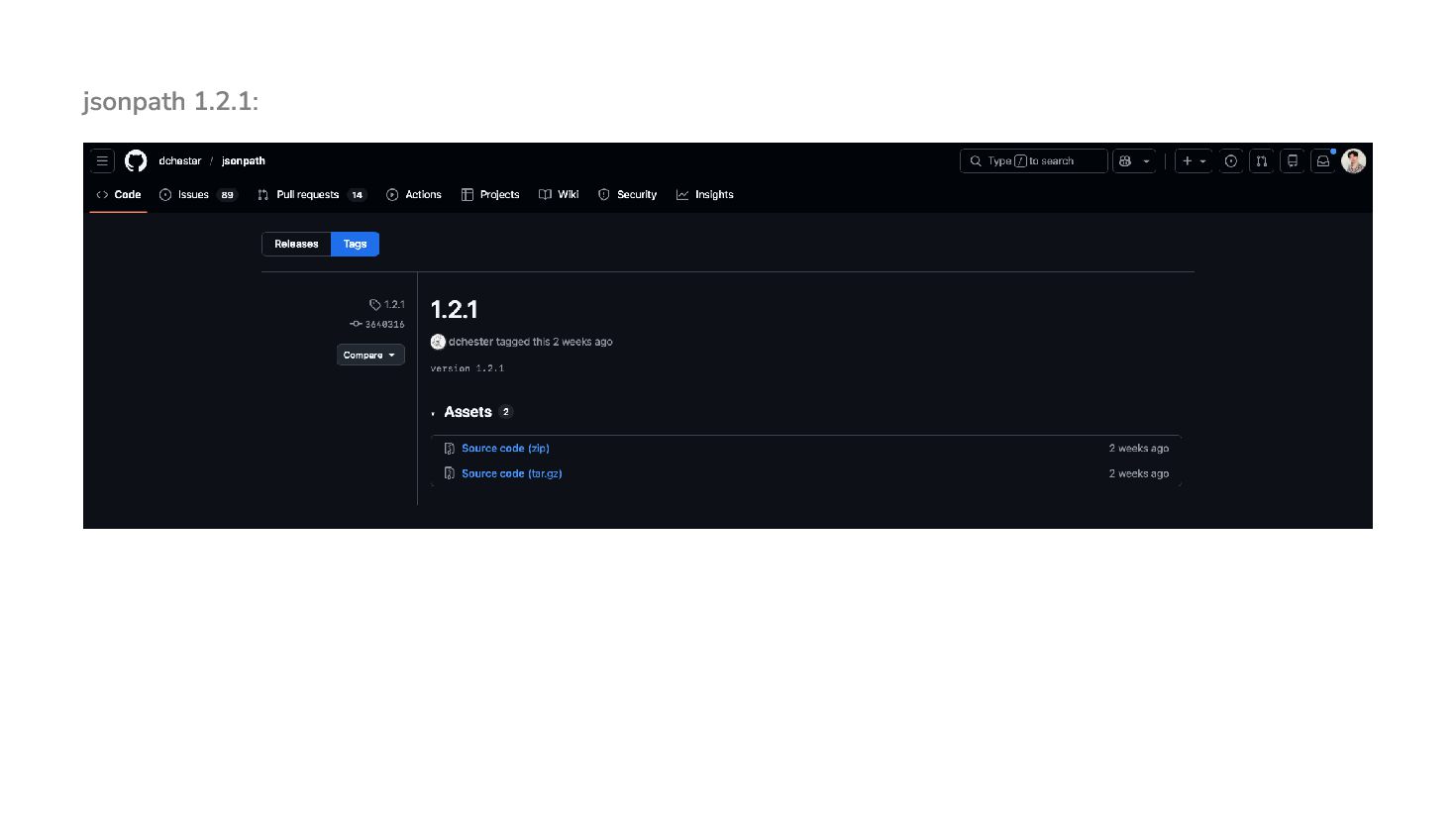
Task: Open the jsonpath repository link
Action: coord(244,160)
